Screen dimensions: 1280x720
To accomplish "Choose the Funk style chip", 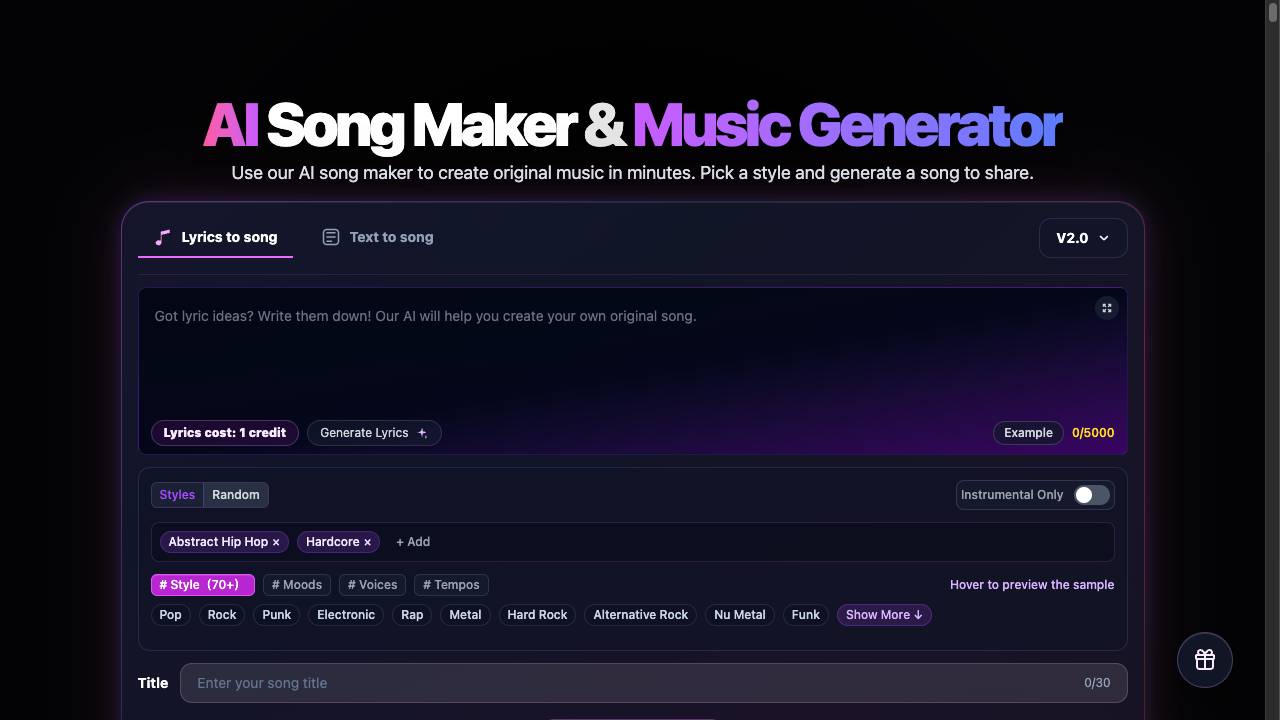I will click(806, 615).
